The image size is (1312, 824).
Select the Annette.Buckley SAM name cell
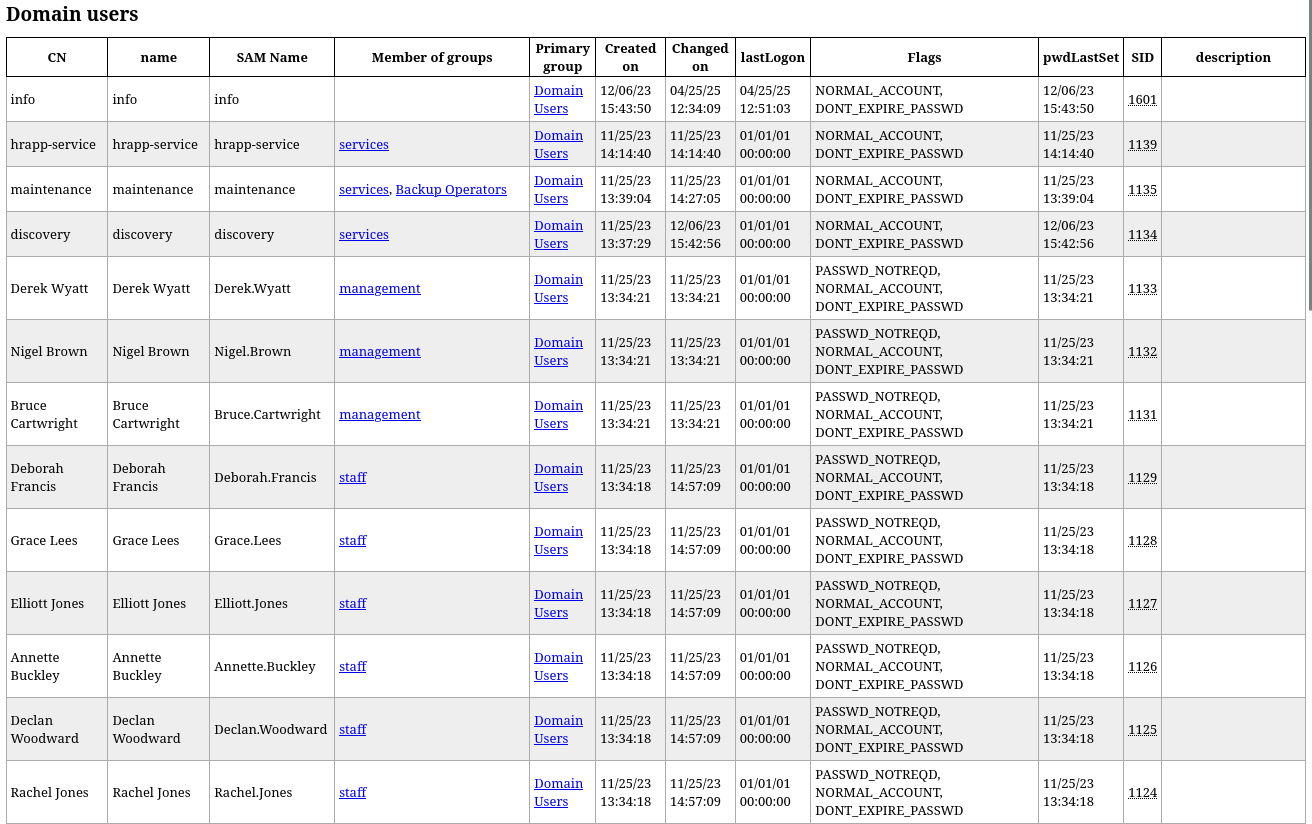click(x=272, y=666)
